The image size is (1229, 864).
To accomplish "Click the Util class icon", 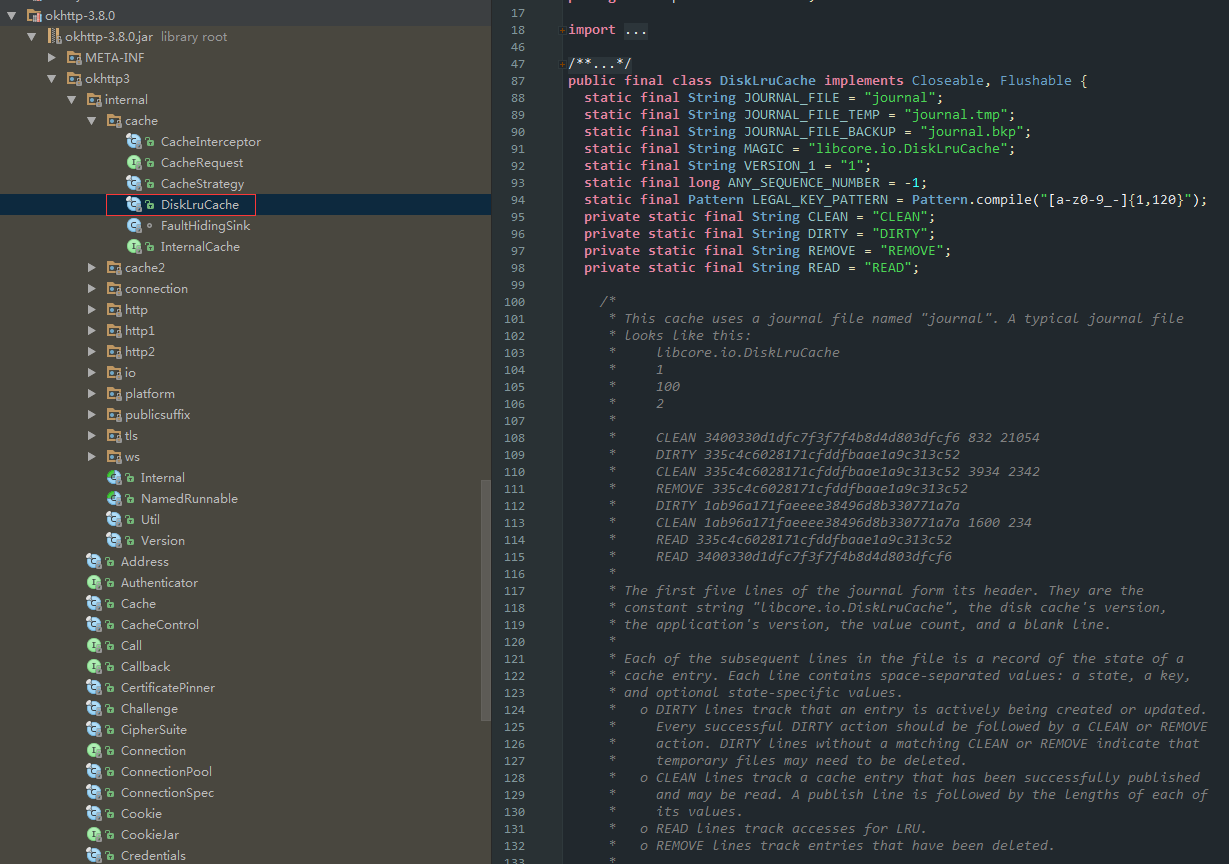I will pos(114,520).
